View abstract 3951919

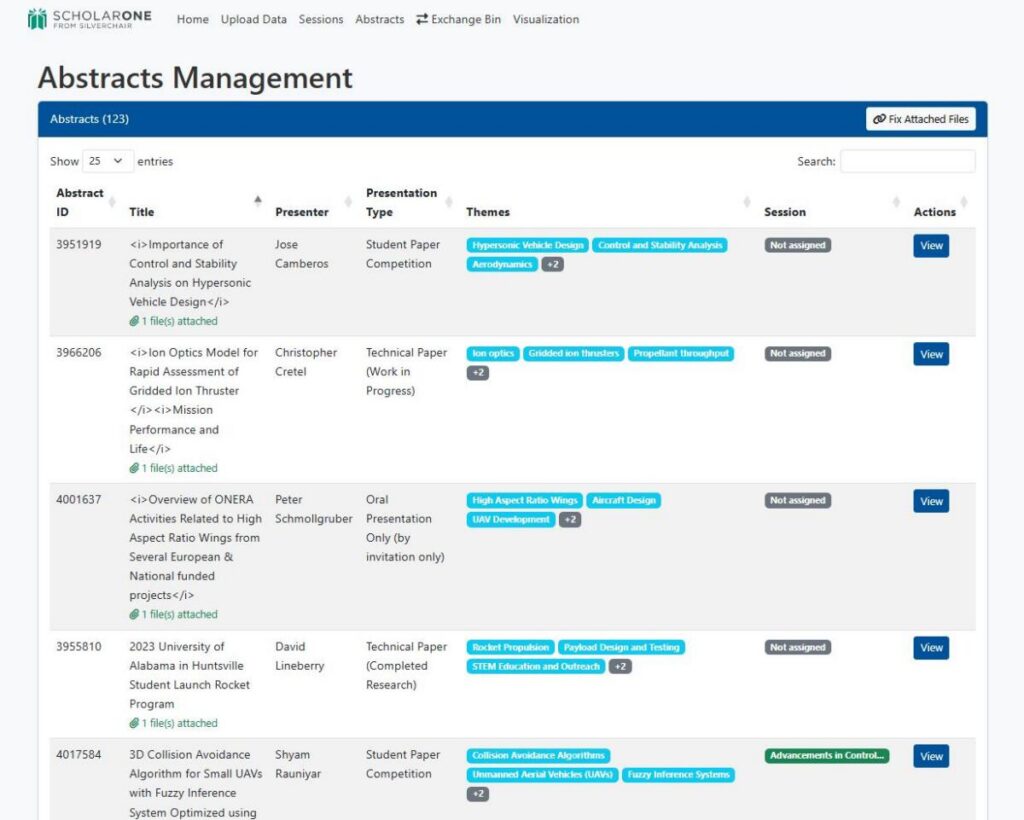click(x=931, y=246)
